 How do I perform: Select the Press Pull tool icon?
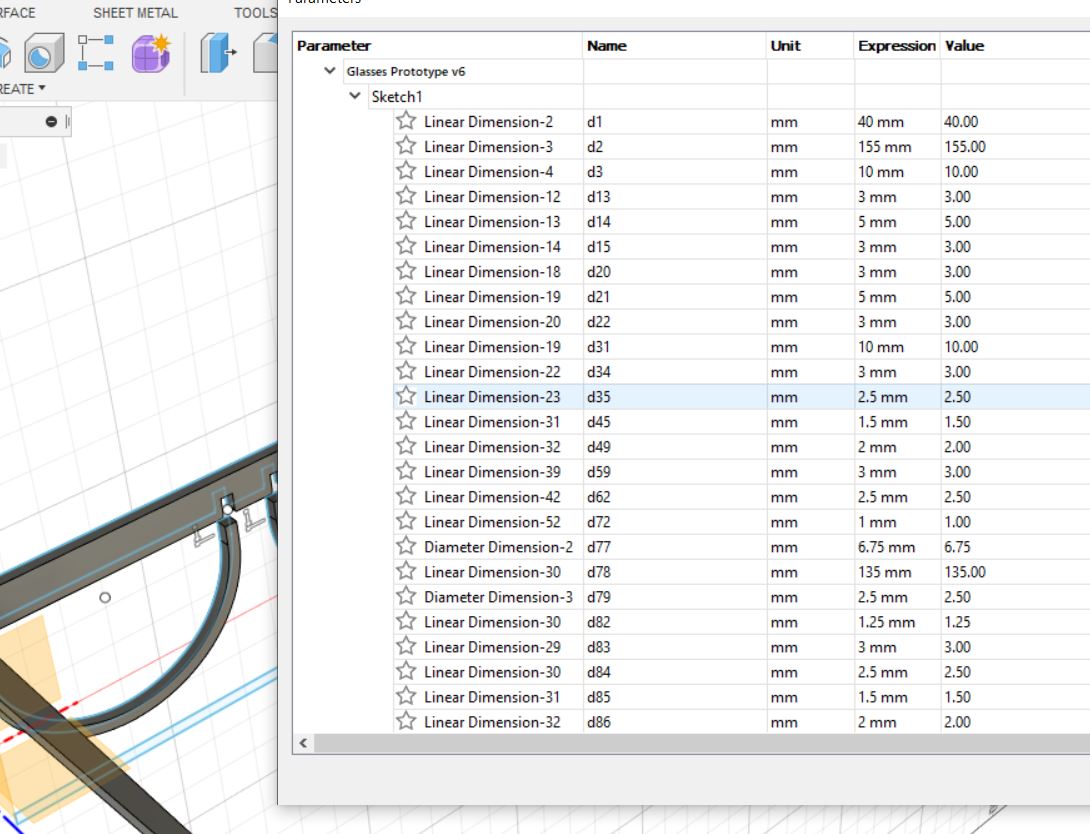pos(218,54)
